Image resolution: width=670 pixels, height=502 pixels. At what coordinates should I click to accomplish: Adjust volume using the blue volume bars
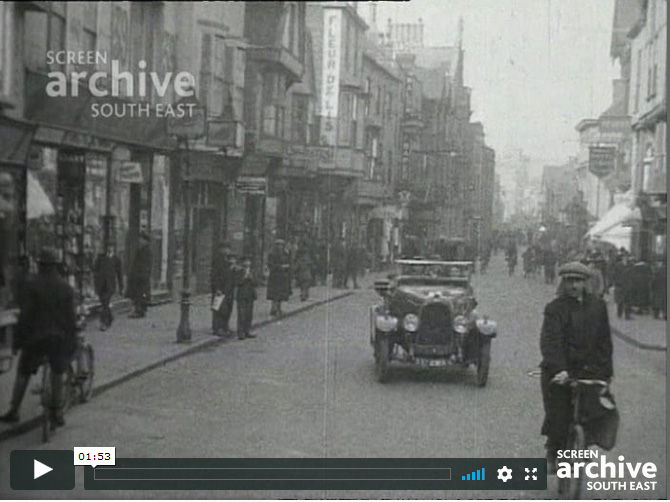pyautogui.click(x=473, y=474)
